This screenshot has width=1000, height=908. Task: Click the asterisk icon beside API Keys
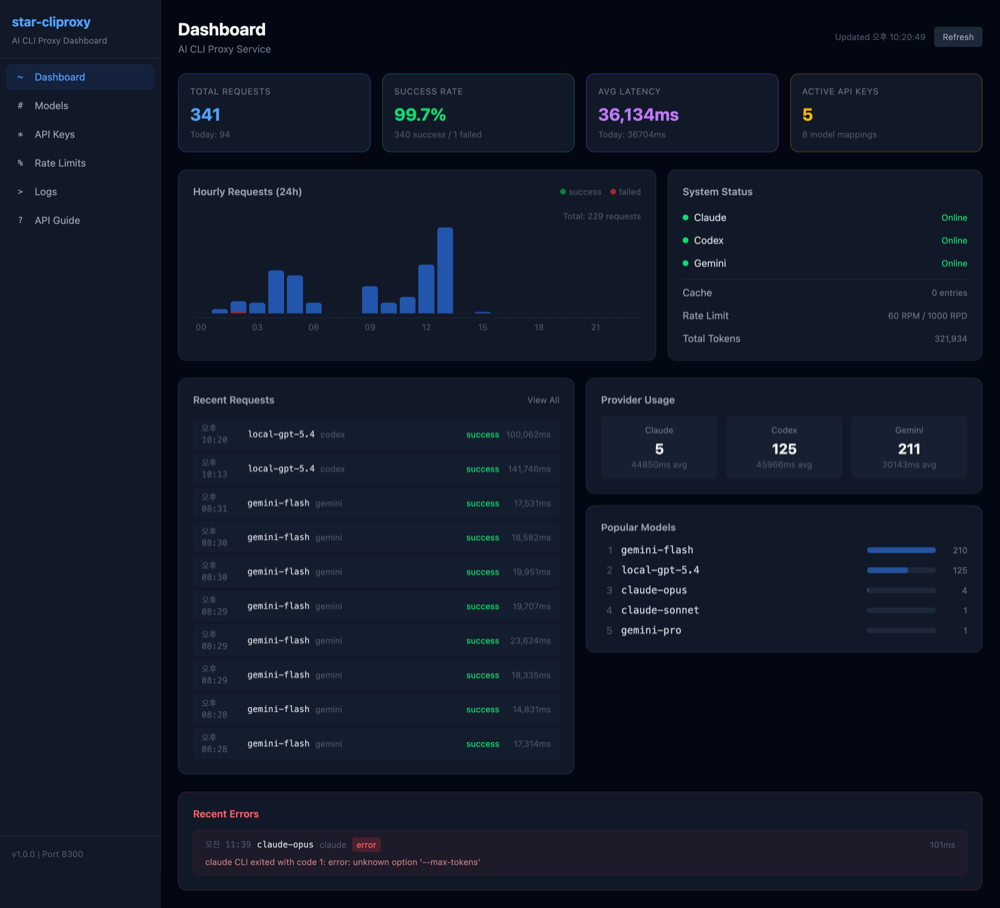20,135
